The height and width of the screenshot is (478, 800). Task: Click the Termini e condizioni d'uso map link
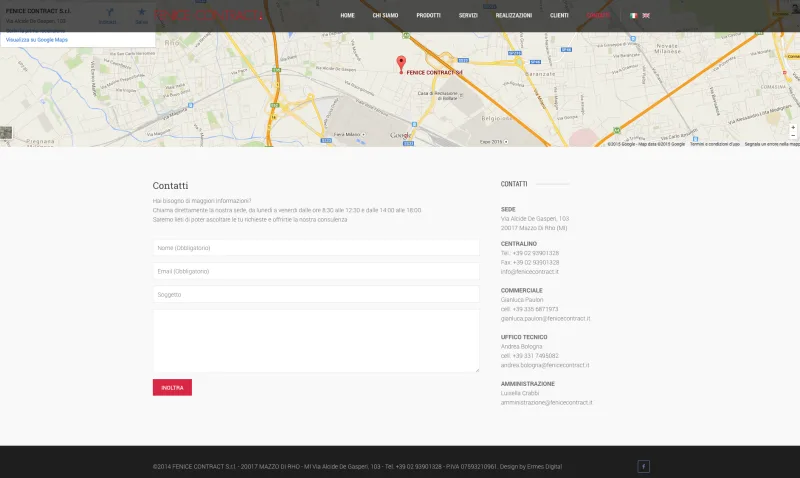(715, 144)
